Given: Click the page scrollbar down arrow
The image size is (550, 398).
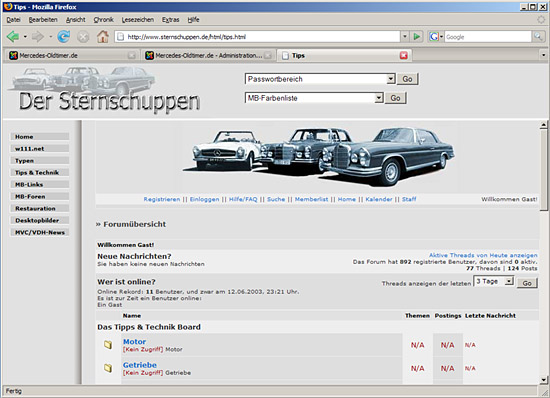Looking at the screenshot, I should pyautogui.click(x=544, y=379).
